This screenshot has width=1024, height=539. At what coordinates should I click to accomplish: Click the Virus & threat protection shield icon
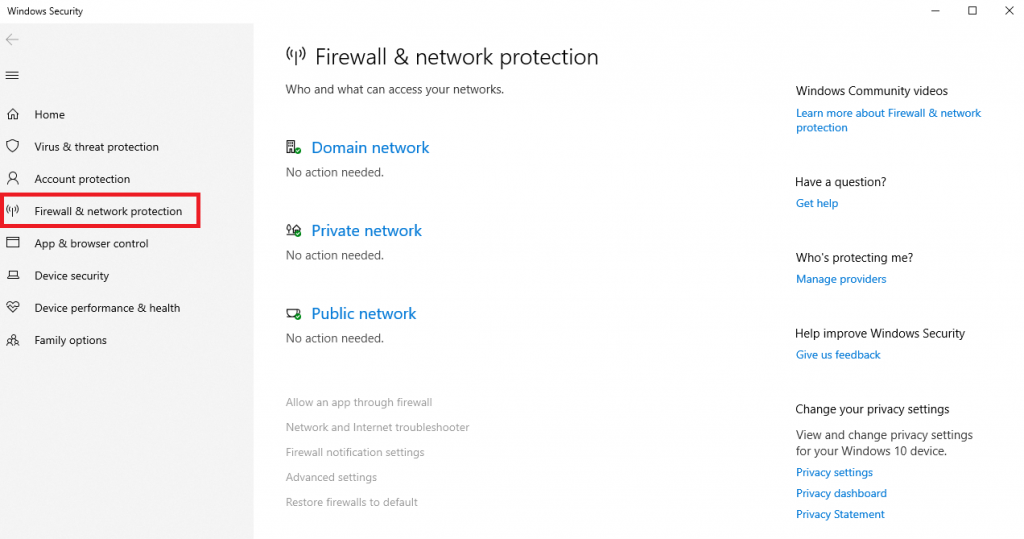[13, 146]
